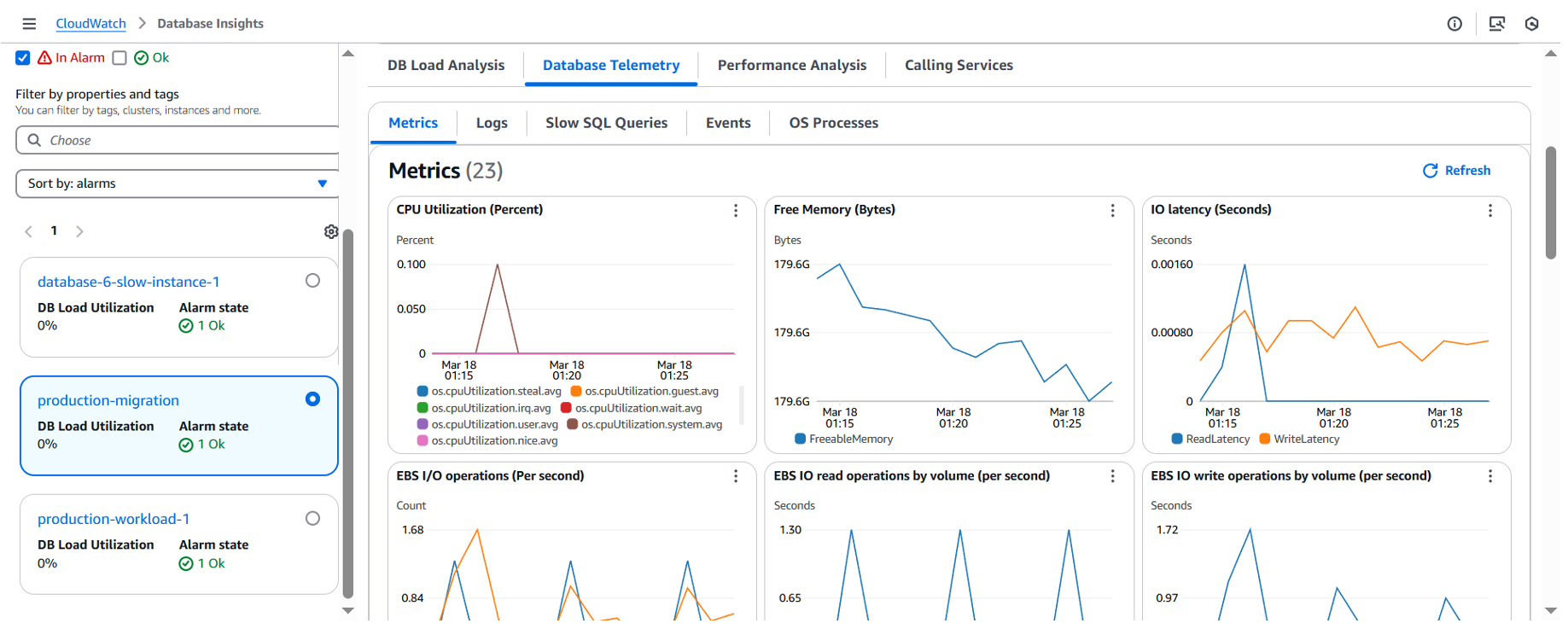Refresh the metrics panel
This screenshot has height=623, width=1568.
coord(1456,171)
